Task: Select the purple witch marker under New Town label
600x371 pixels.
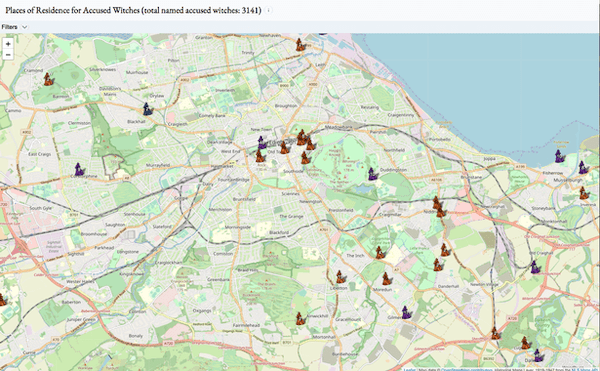Action: pyautogui.click(x=262, y=142)
